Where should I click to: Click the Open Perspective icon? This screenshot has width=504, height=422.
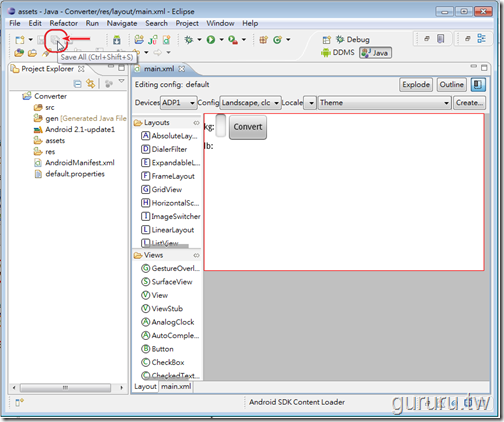click(327, 40)
